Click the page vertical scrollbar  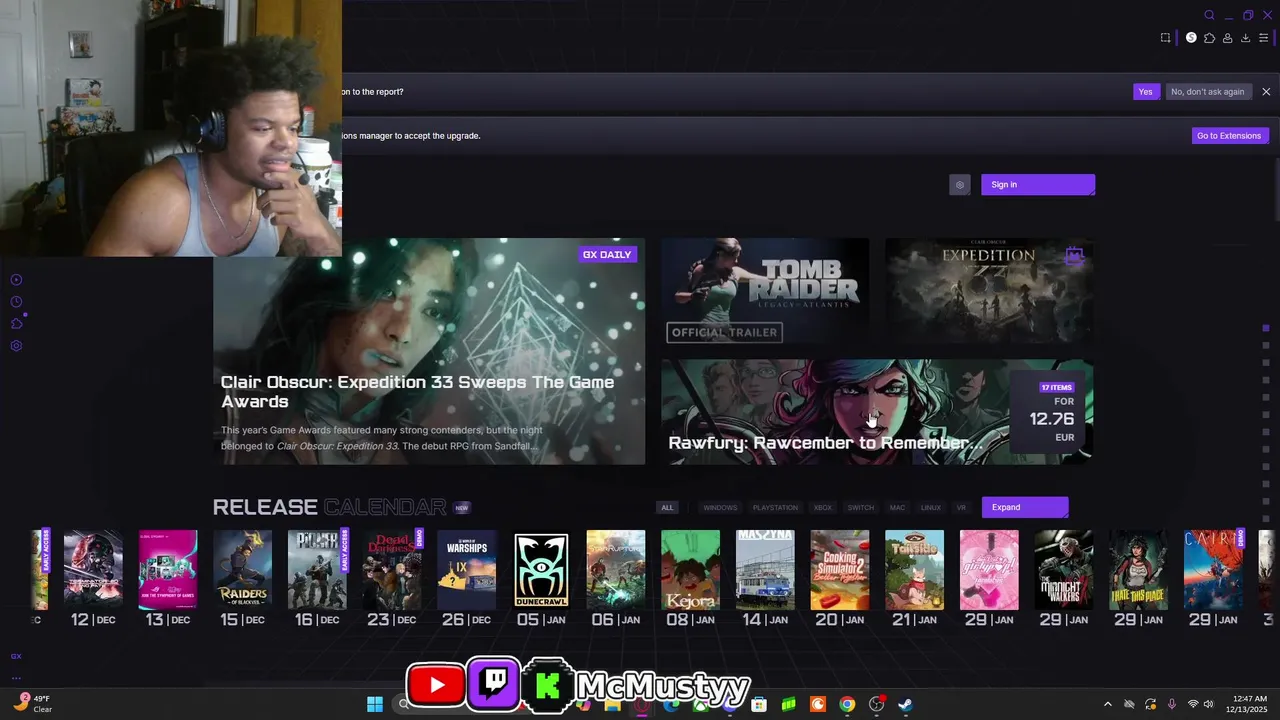(x=1276, y=190)
